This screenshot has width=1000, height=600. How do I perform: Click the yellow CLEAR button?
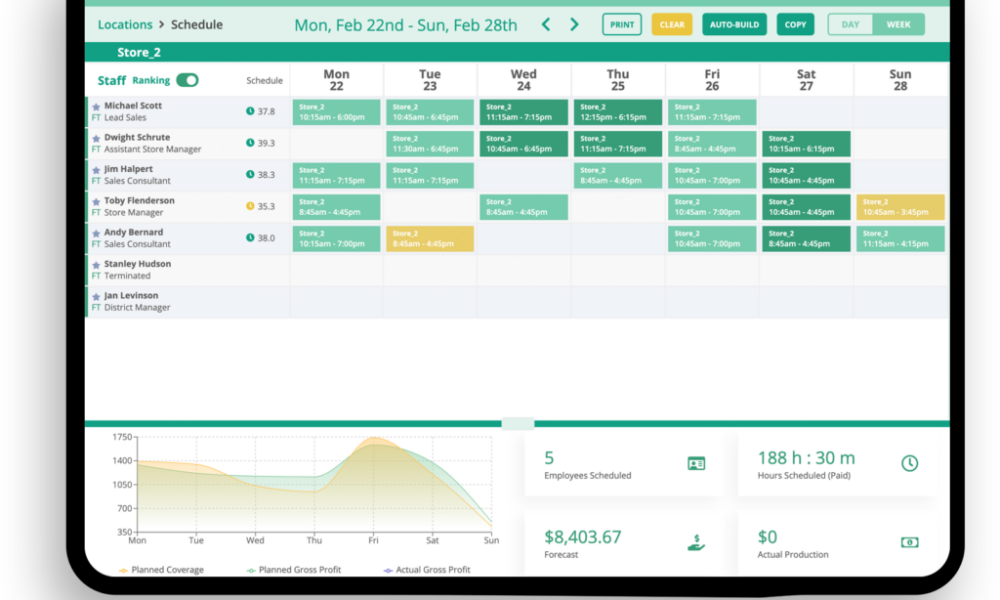672,24
